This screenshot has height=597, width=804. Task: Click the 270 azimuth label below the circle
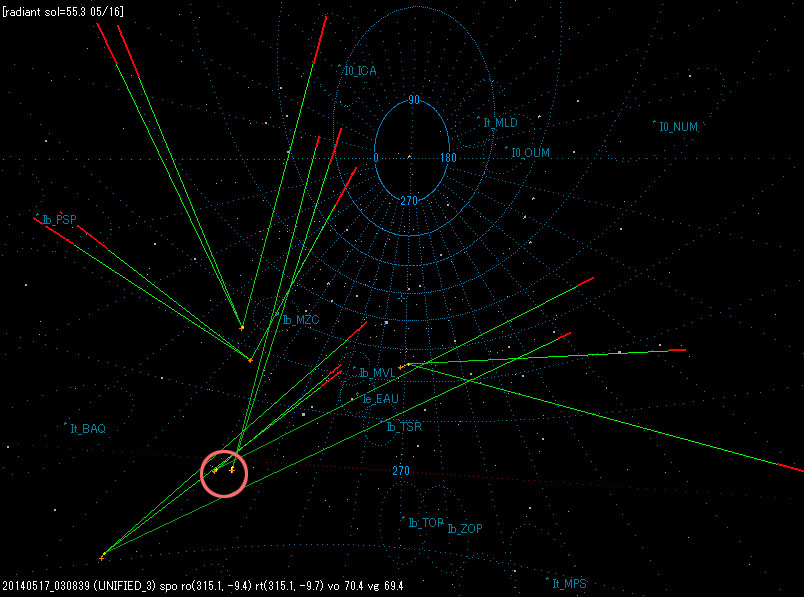pos(401,468)
